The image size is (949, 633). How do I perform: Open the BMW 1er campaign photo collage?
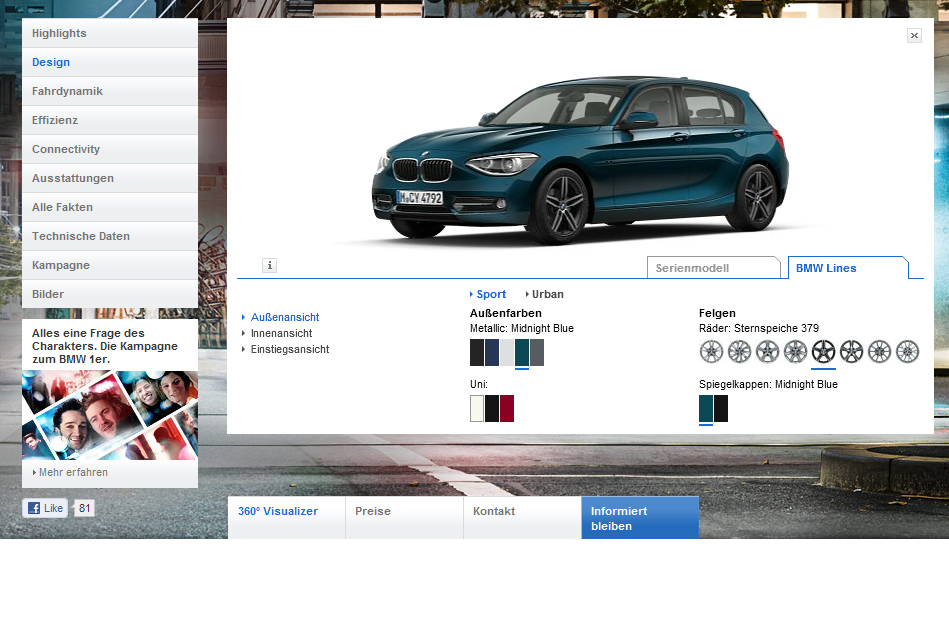point(110,415)
